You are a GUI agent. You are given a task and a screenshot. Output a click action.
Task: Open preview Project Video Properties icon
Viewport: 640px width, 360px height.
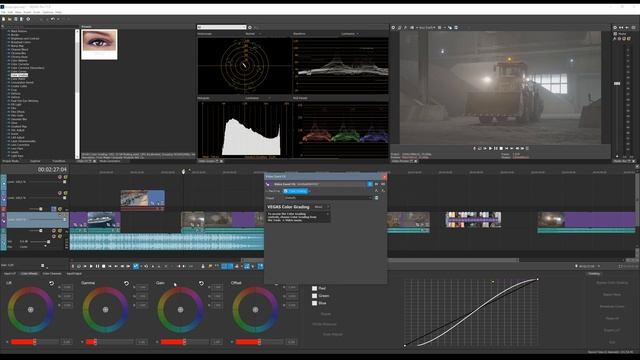point(393,28)
